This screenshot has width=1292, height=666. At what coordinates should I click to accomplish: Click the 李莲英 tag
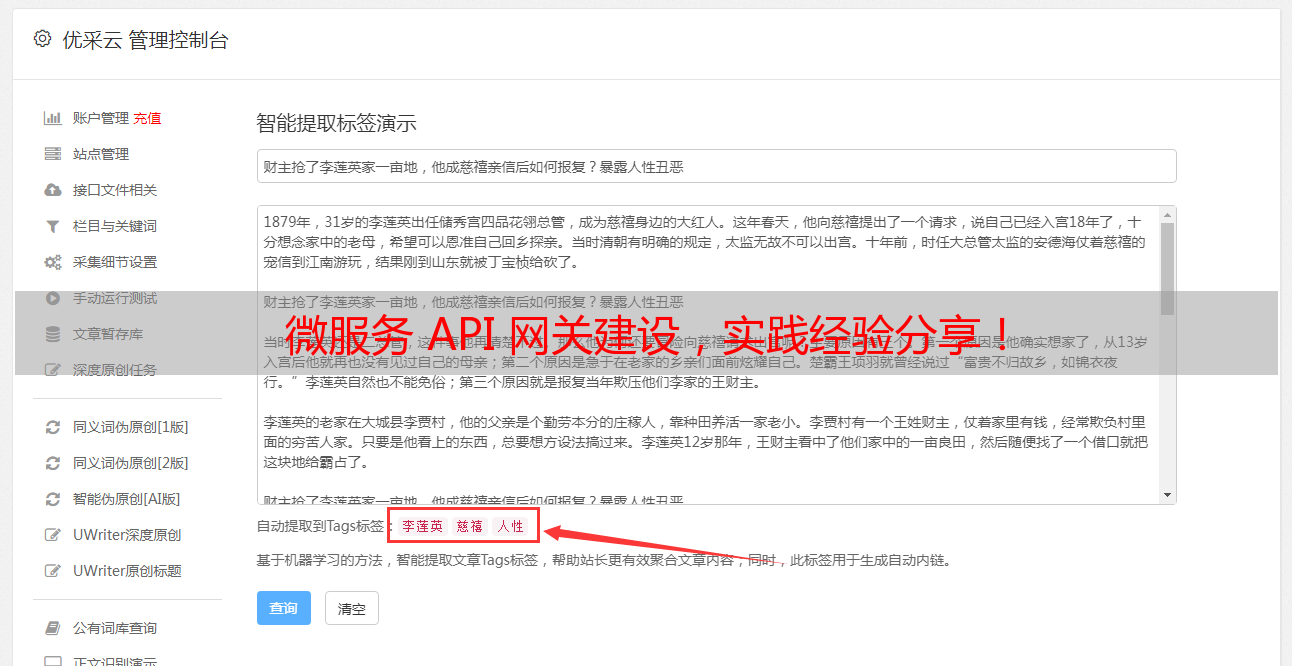[x=423, y=526]
